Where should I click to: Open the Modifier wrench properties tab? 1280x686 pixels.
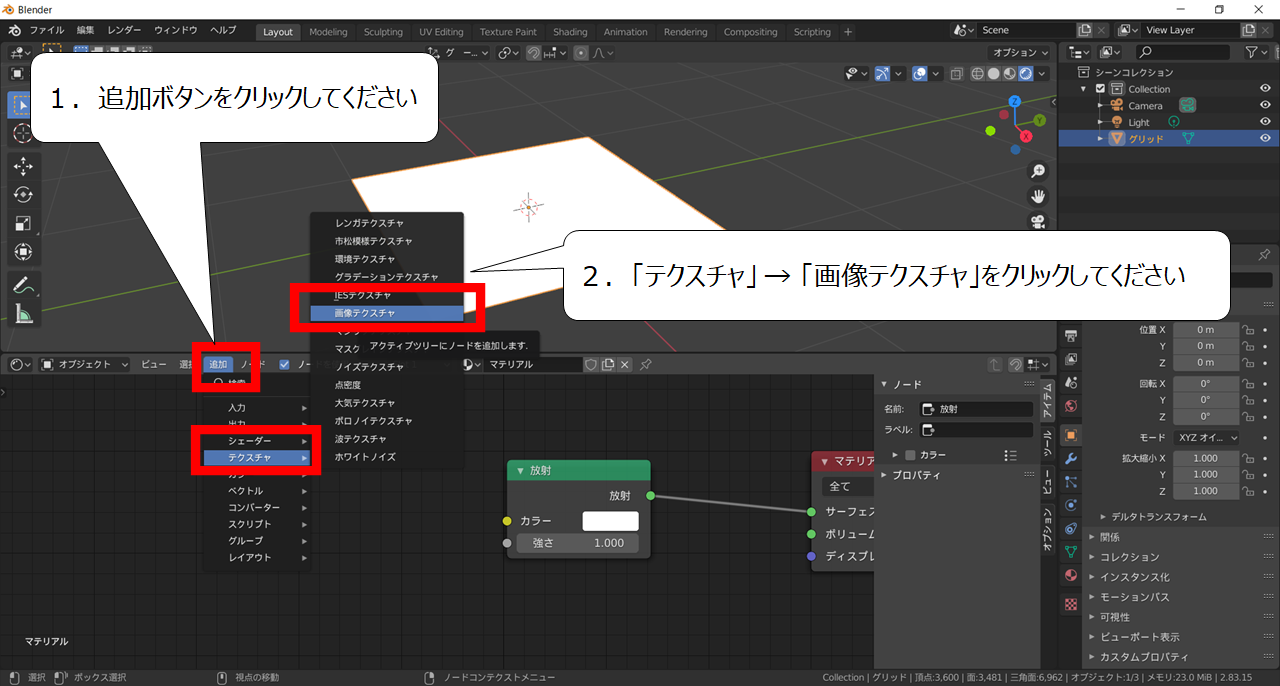click(1071, 459)
